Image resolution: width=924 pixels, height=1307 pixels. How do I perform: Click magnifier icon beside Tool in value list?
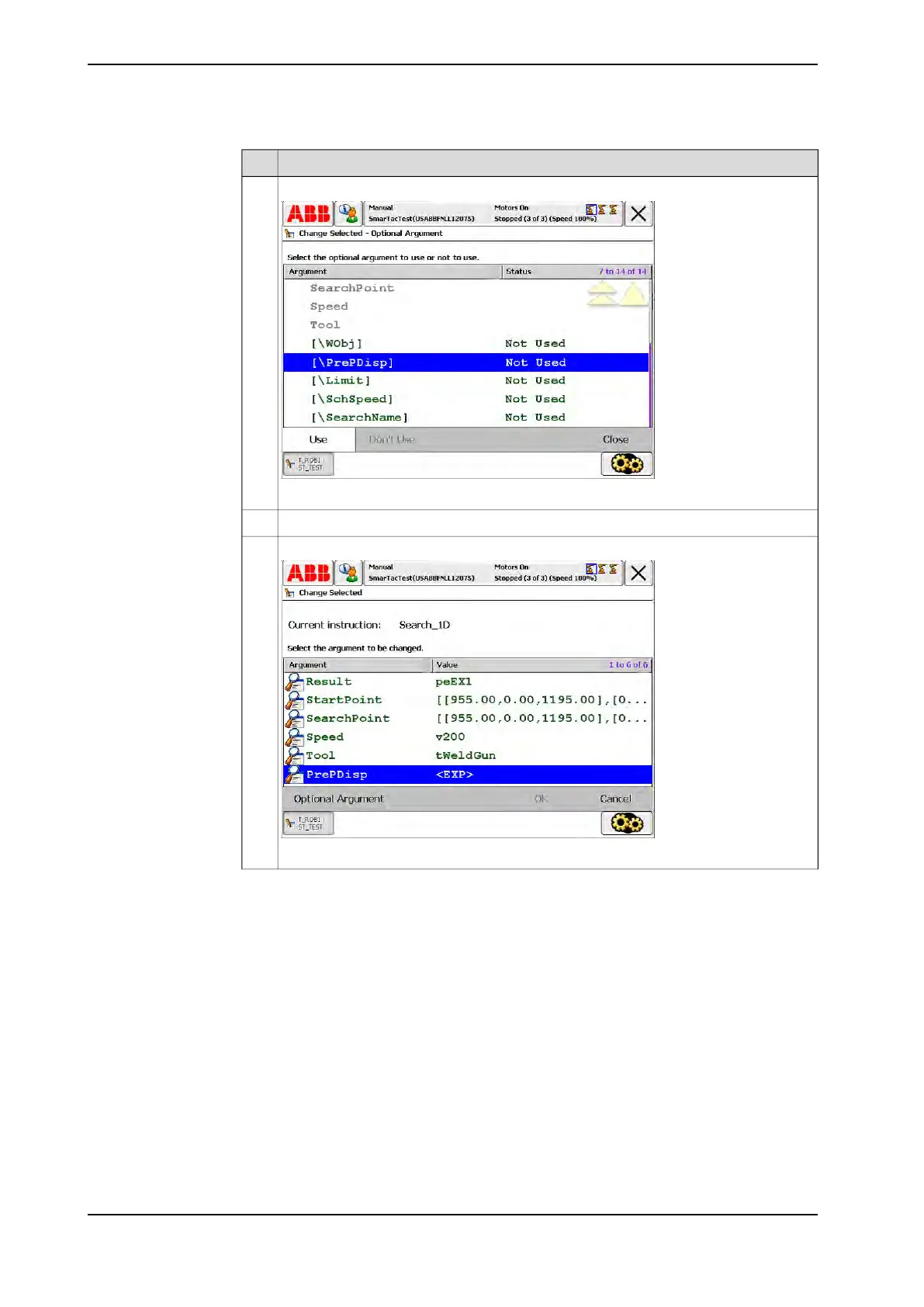294,757
